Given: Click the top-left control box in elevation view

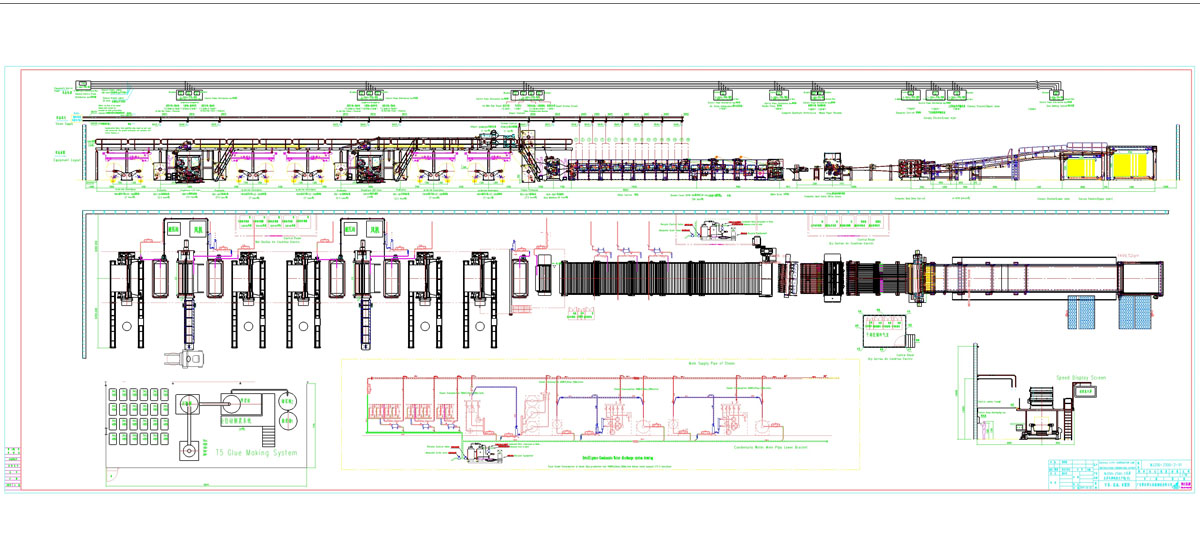Looking at the screenshot, I should pos(82,84).
